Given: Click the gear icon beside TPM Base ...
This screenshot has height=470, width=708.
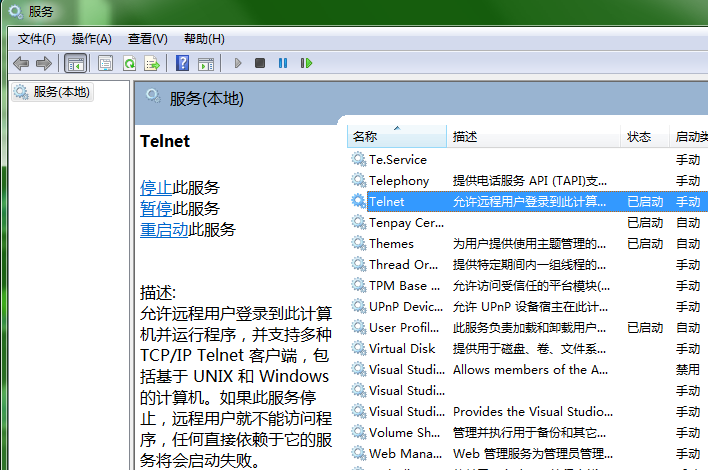Looking at the screenshot, I should (x=359, y=285).
